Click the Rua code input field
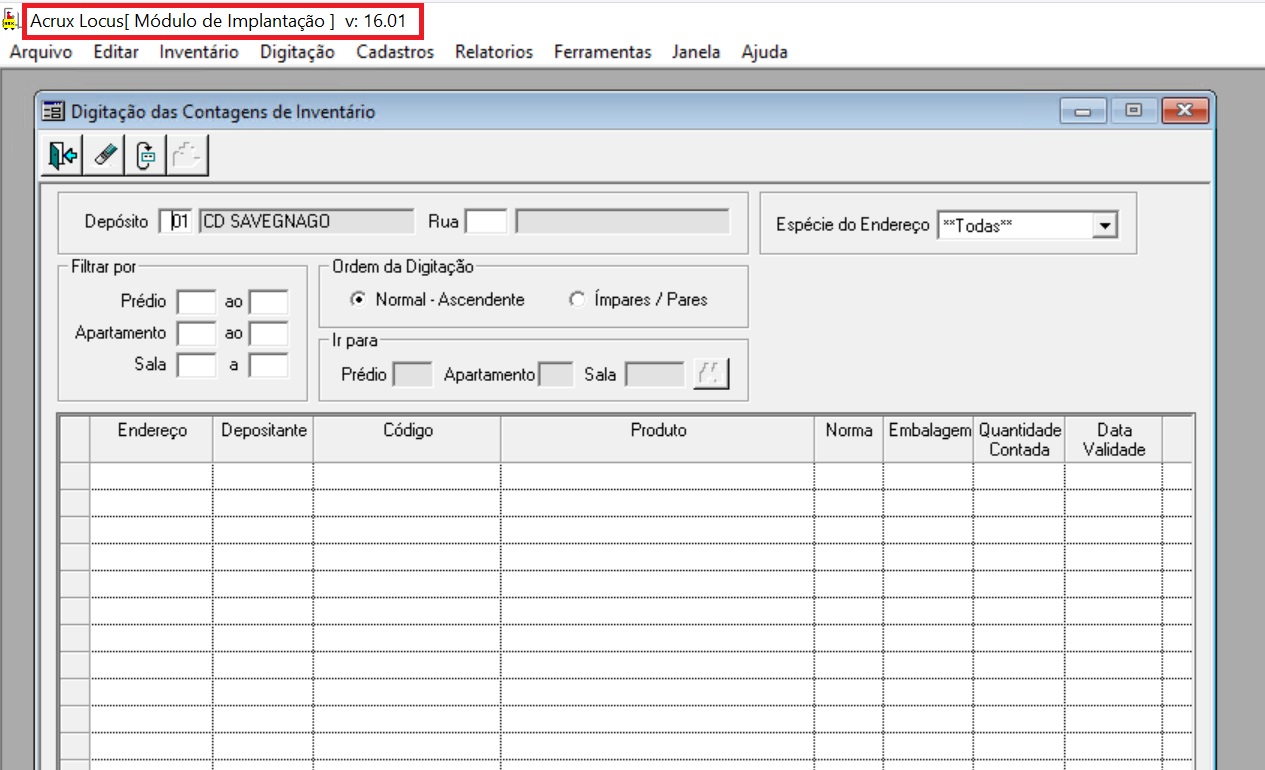This screenshot has height=770, width=1265. tap(487, 221)
